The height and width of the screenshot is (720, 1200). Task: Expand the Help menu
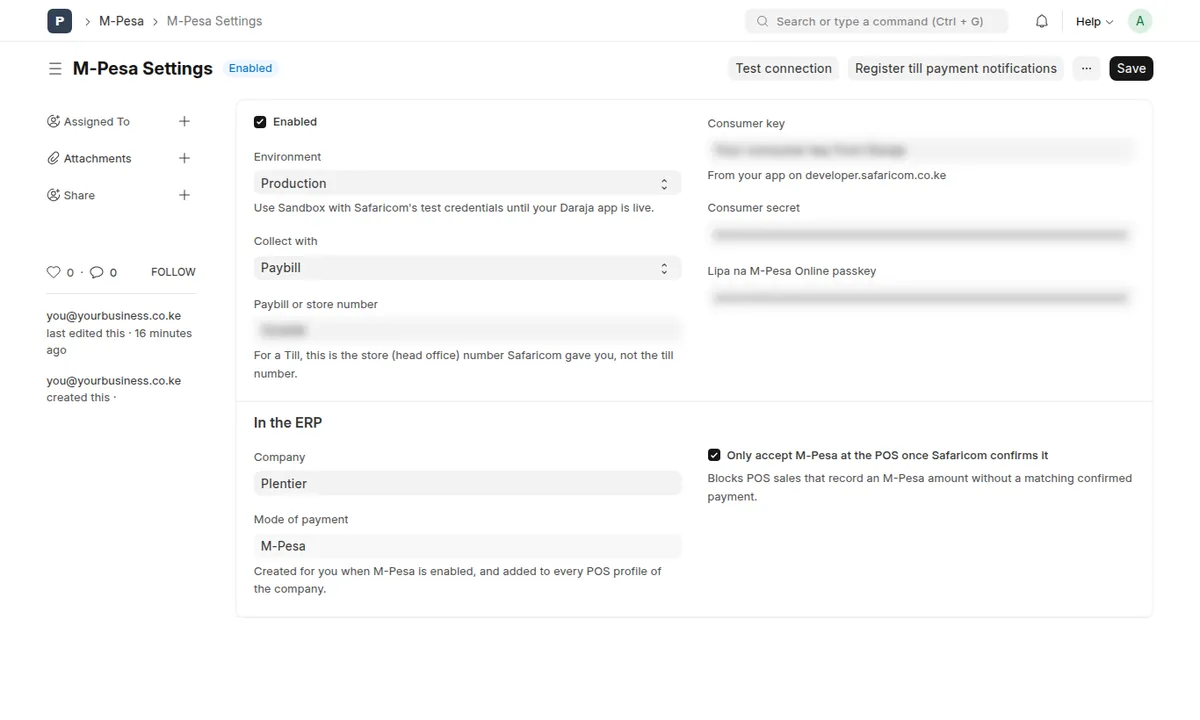tap(1094, 21)
